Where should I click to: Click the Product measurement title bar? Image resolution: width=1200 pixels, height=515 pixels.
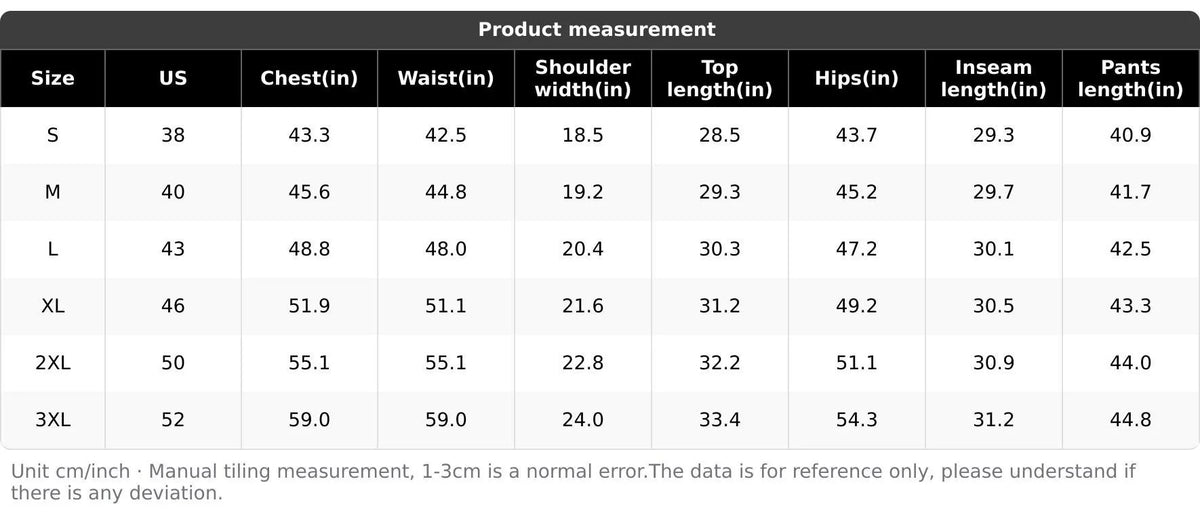(597, 29)
